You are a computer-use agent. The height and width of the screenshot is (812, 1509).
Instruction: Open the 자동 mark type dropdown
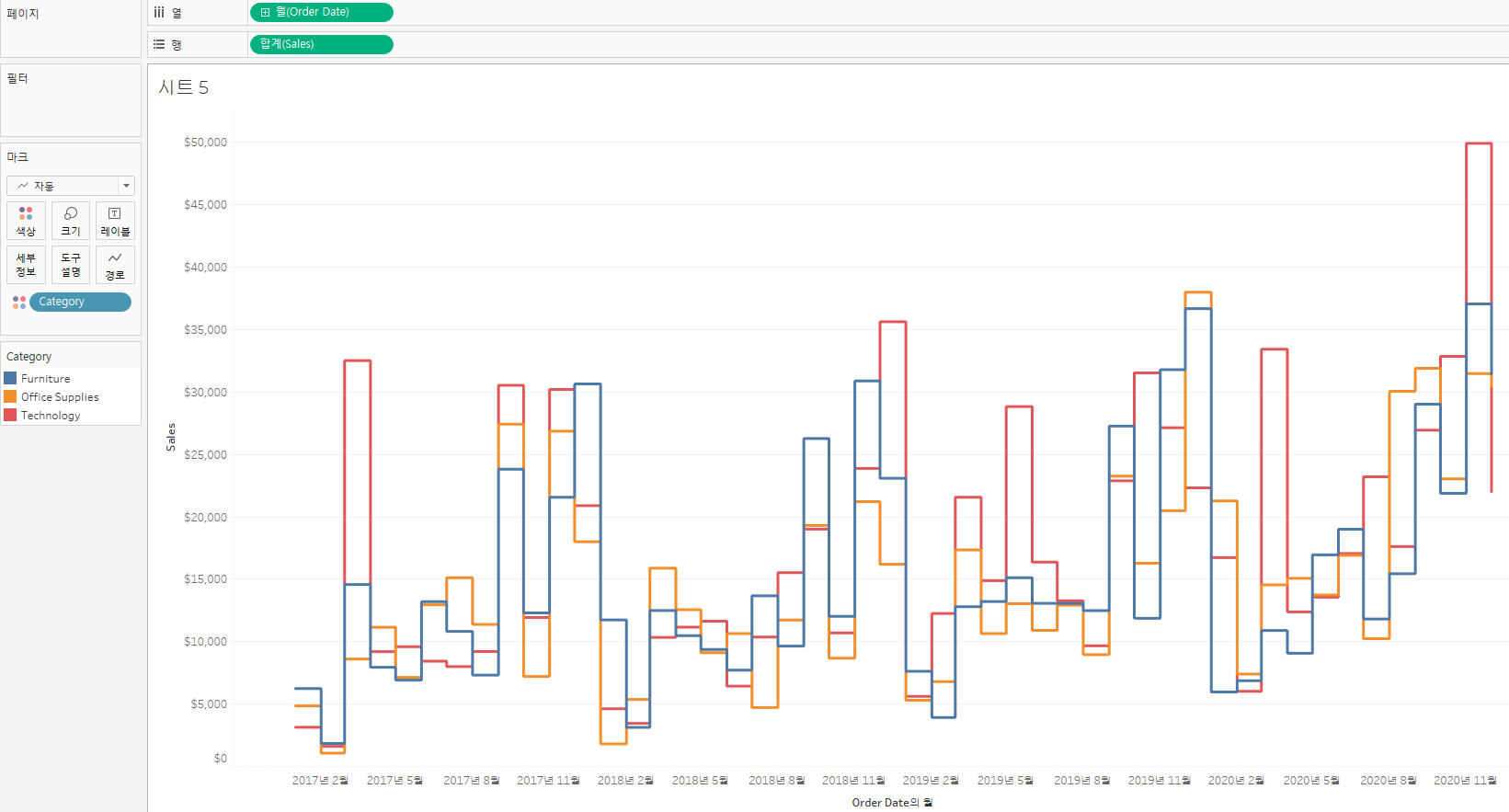71,186
